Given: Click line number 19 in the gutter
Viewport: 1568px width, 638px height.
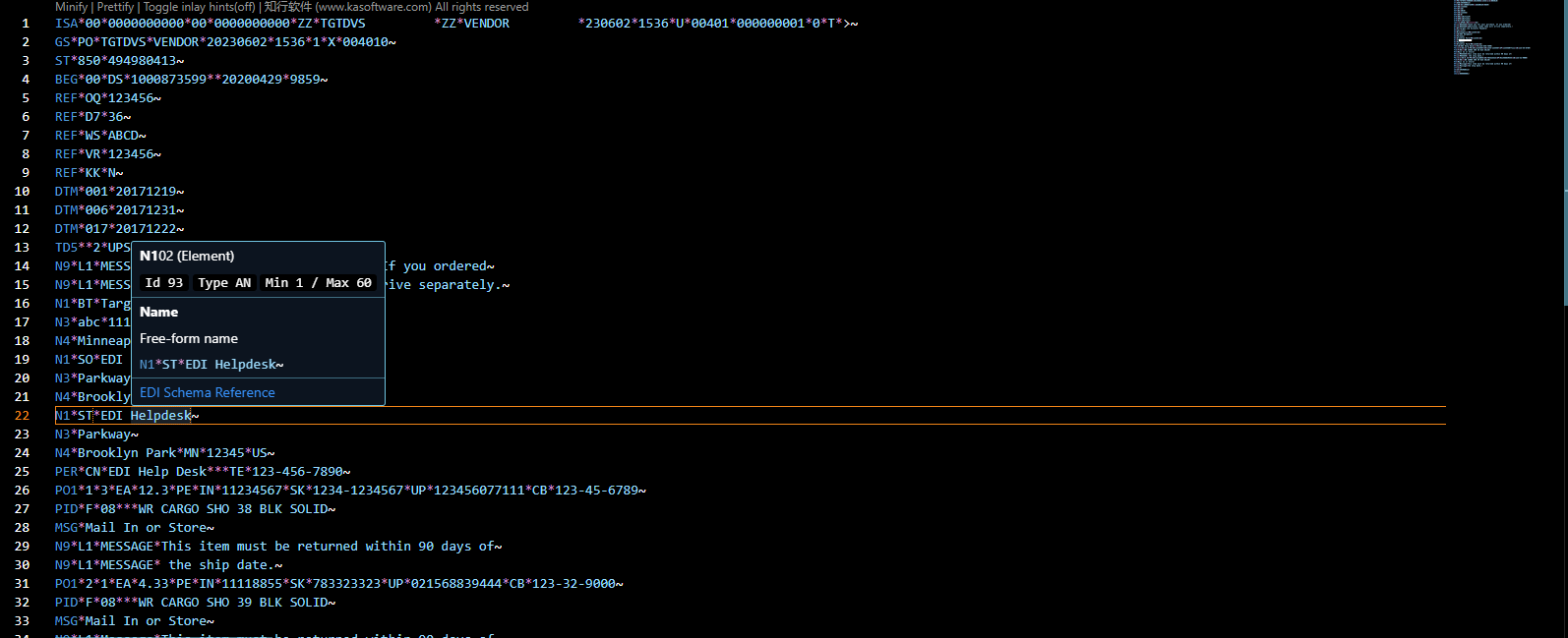Looking at the screenshot, I should pos(22,359).
